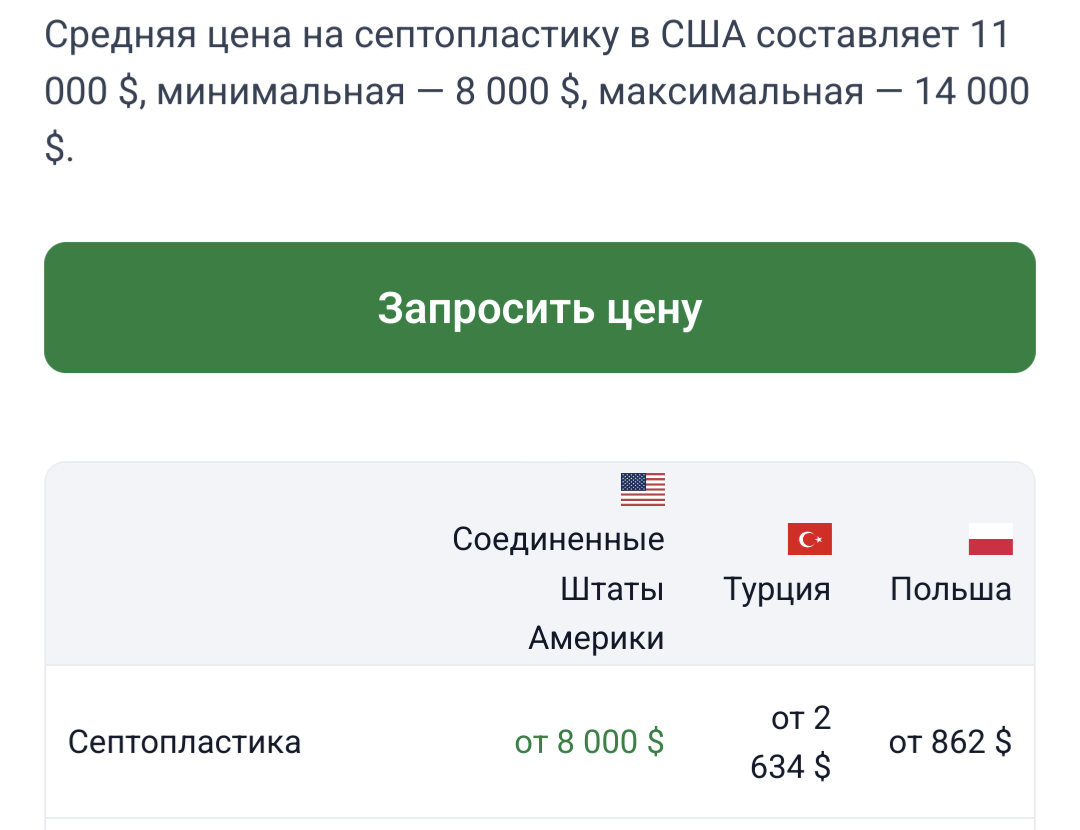Image resolution: width=1080 pixels, height=830 pixels.
Task: Click the word максимальная in the paragraph
Action: click(731, 92)
